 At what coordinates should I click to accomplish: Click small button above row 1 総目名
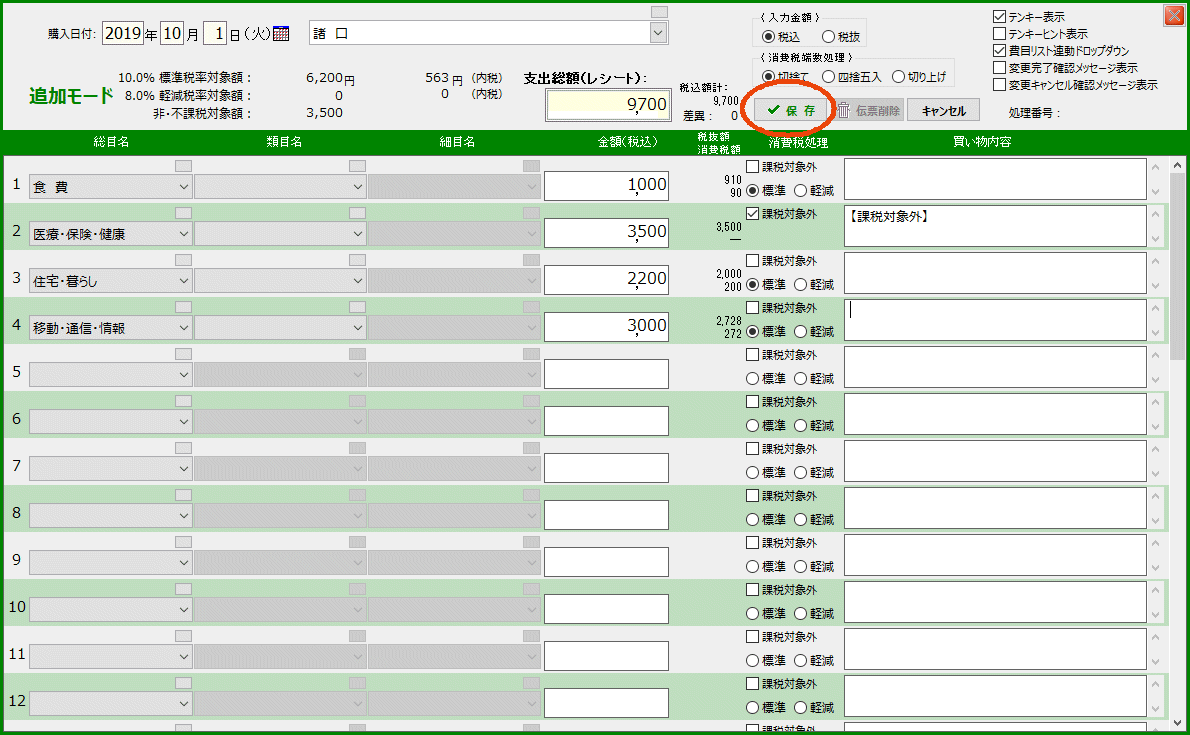coord(184,166)
